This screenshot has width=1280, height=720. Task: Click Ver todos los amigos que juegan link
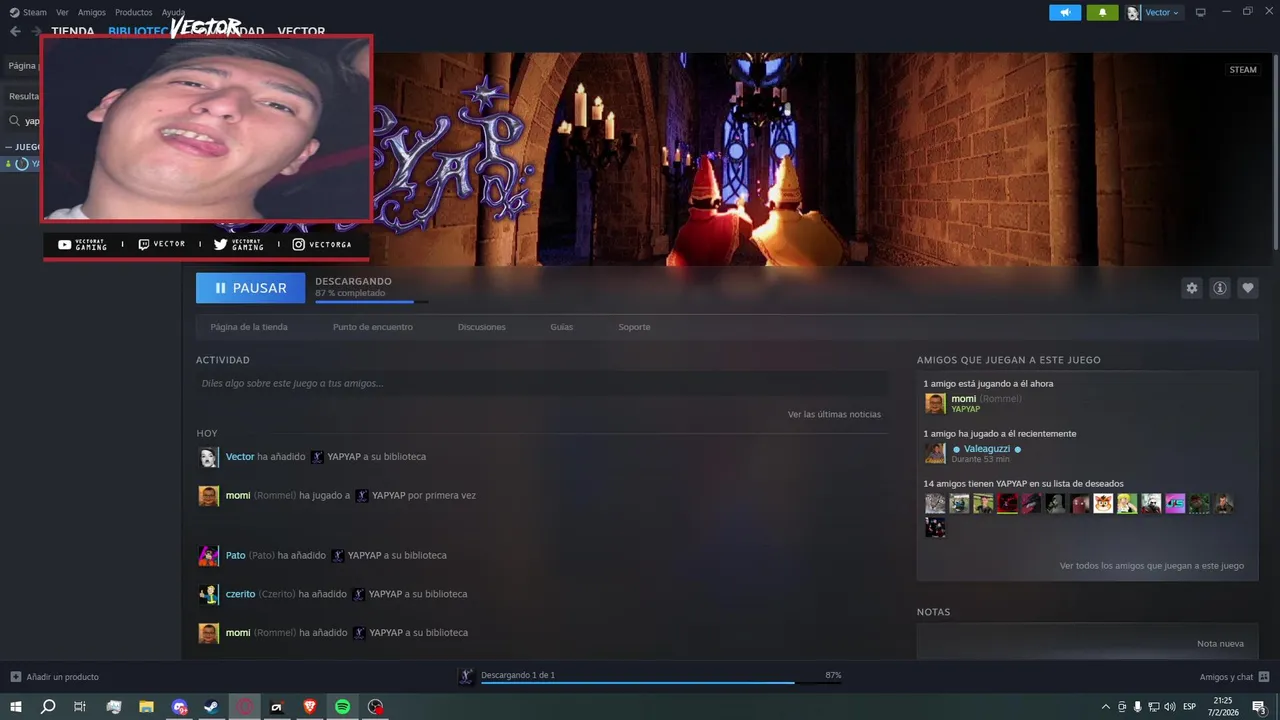point(1152,566)
